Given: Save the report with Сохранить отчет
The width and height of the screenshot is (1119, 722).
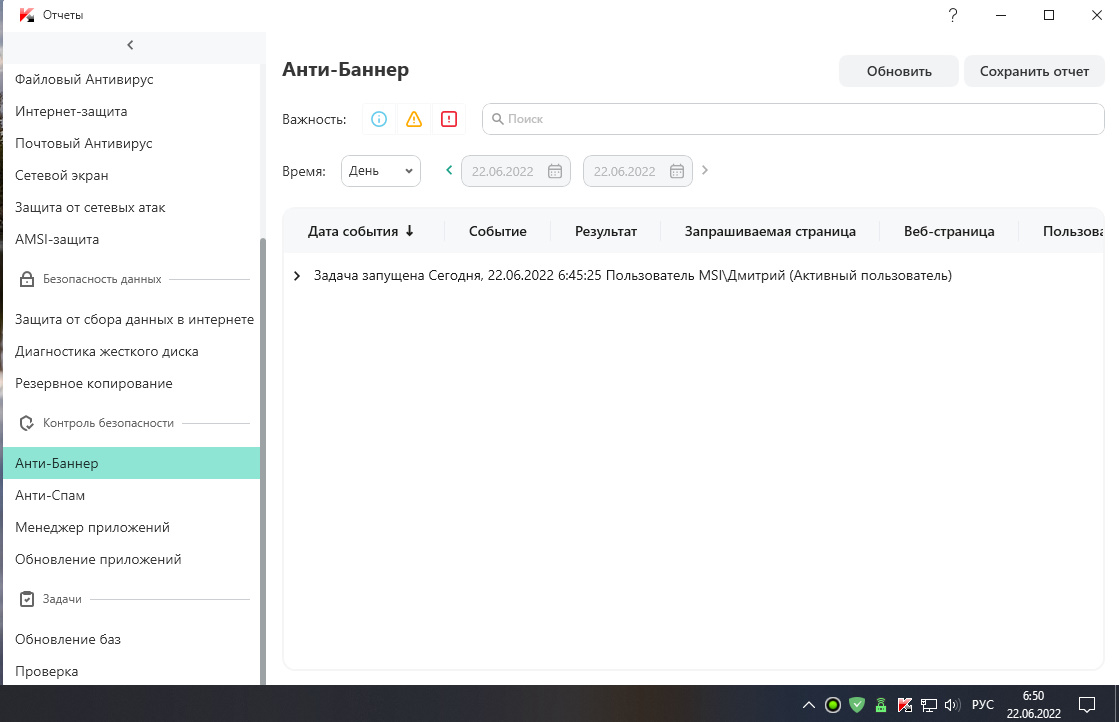Looking at the screenshot, I should pos(1034,71).
